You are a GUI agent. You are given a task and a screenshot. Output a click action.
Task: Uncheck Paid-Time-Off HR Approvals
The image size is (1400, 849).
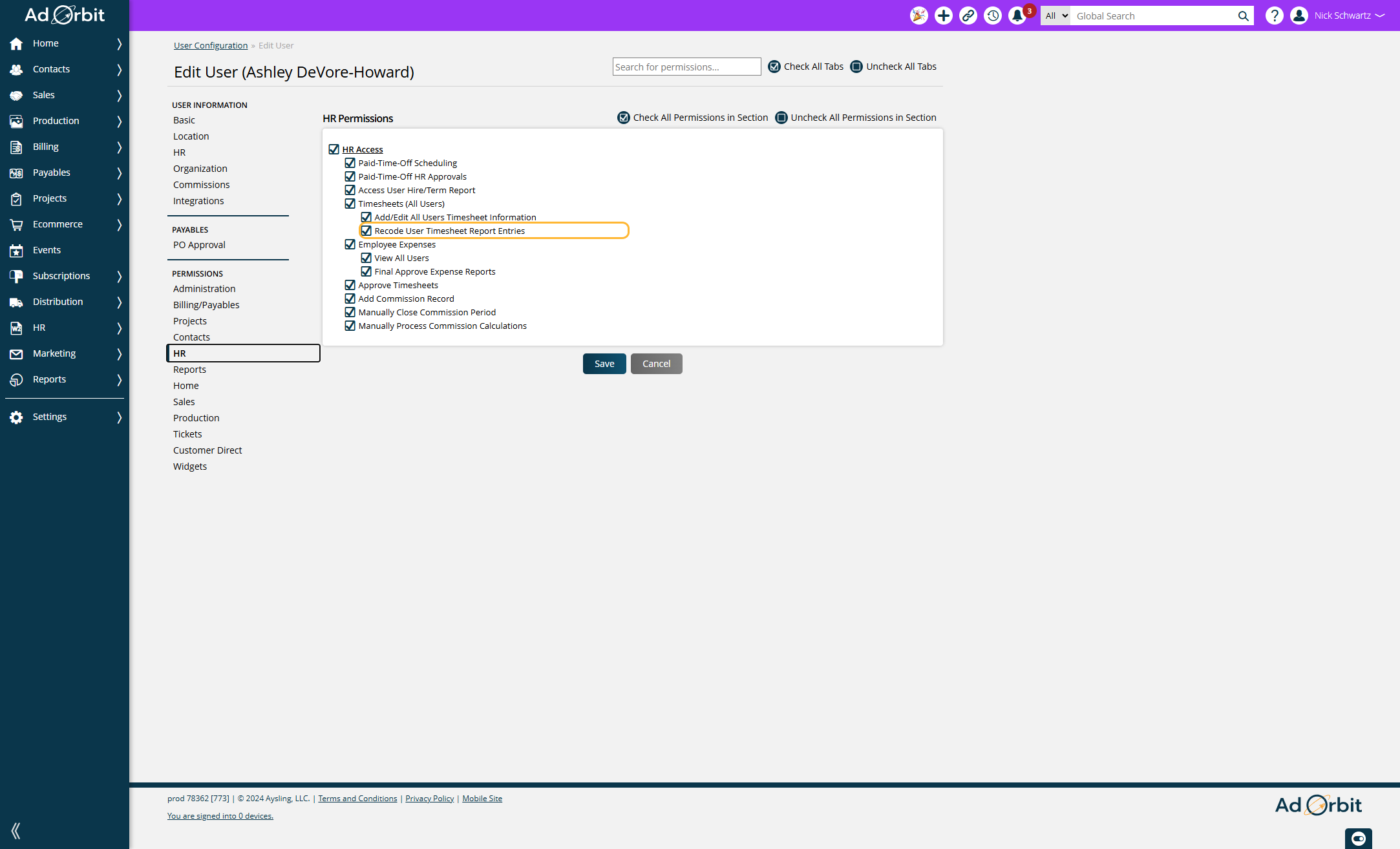click(x=350, y=176)
